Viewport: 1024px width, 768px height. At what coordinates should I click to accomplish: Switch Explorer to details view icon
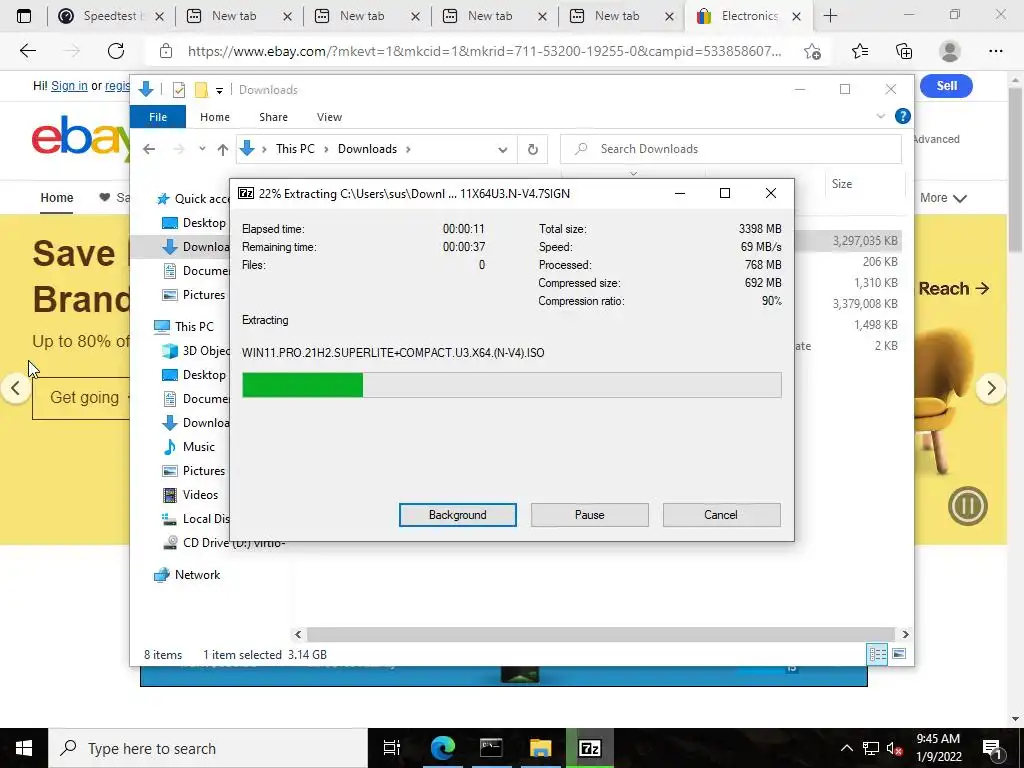(877, 654)
